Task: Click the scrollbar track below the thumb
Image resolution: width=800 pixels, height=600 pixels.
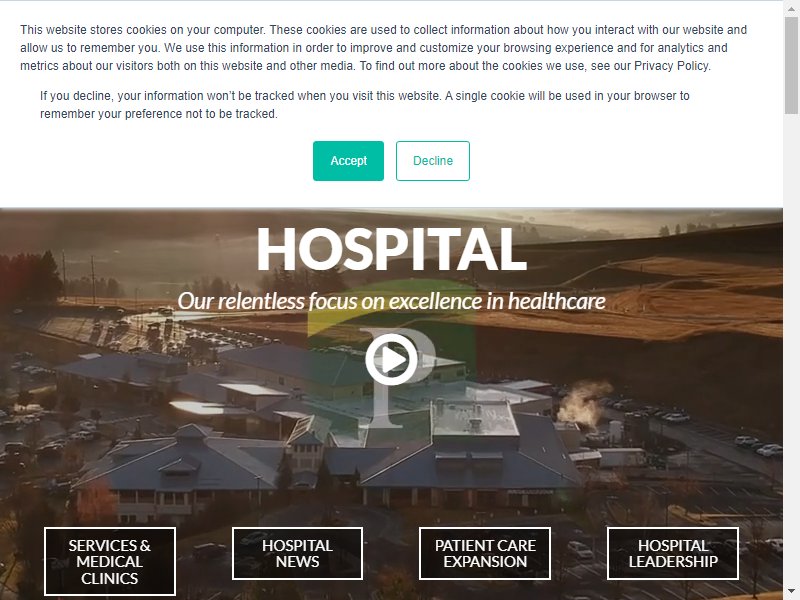Action: tap(791, 352)
